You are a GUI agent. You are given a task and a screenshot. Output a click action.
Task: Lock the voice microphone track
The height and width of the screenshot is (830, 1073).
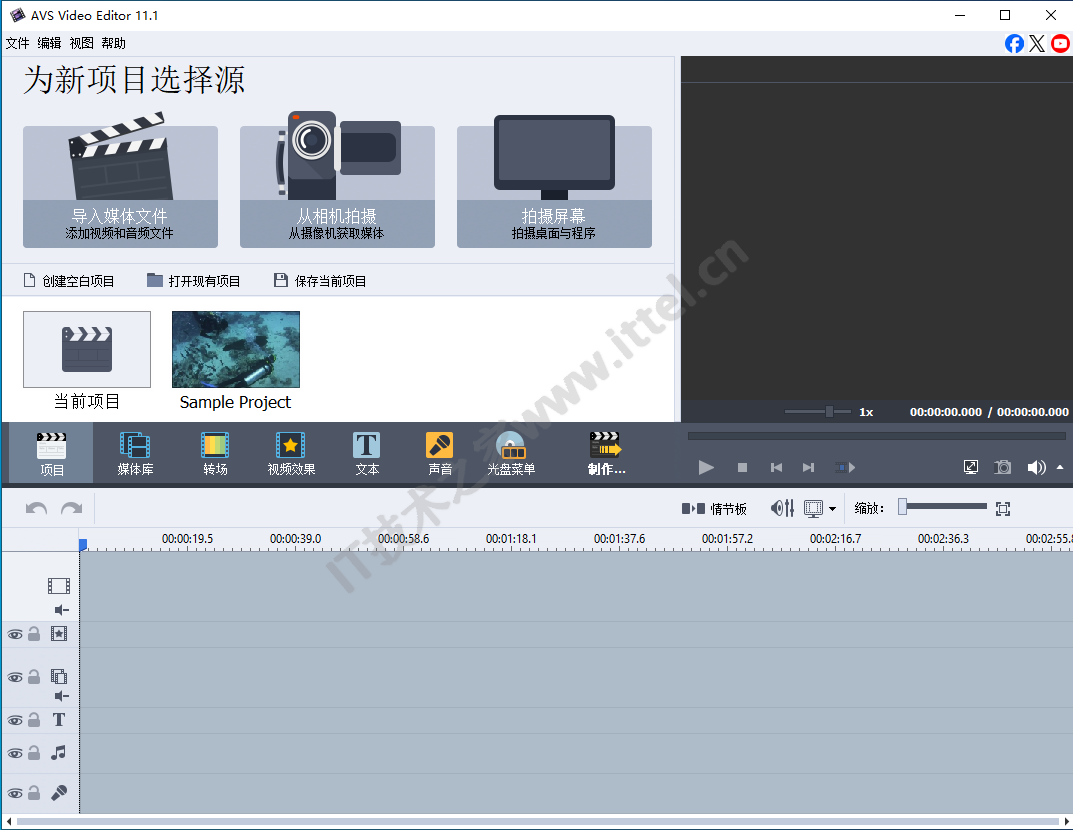pyautogui.click(x=34, y=793)
